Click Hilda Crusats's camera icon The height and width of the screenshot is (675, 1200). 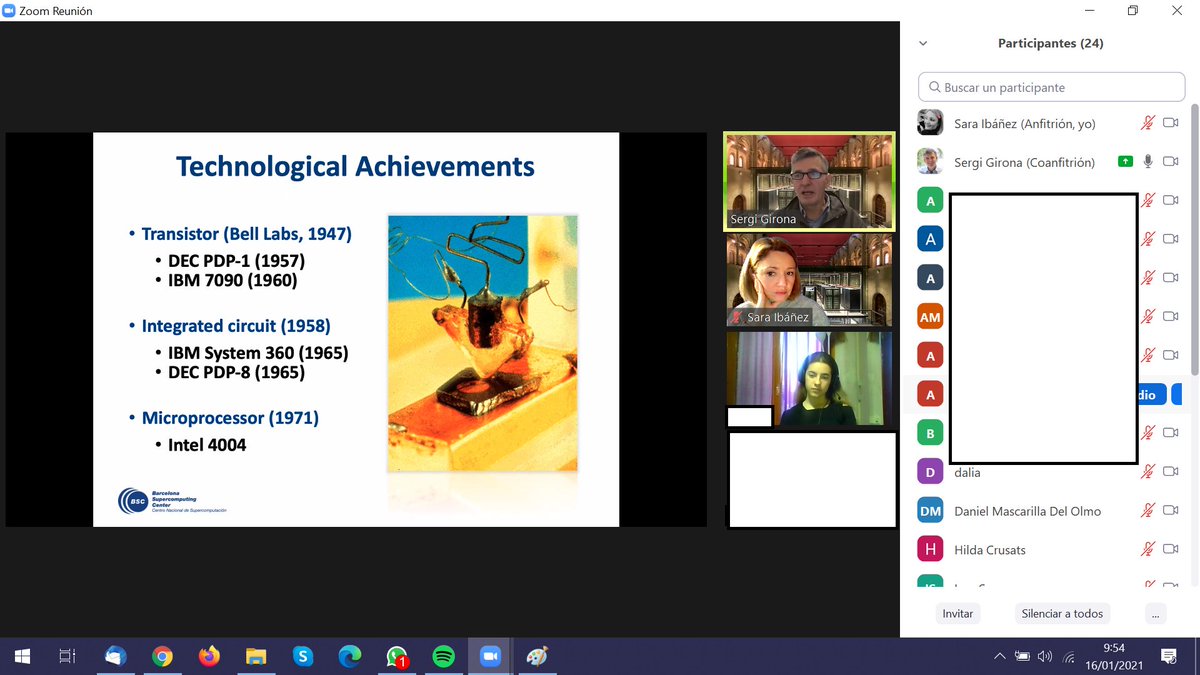coord(1170,550)
